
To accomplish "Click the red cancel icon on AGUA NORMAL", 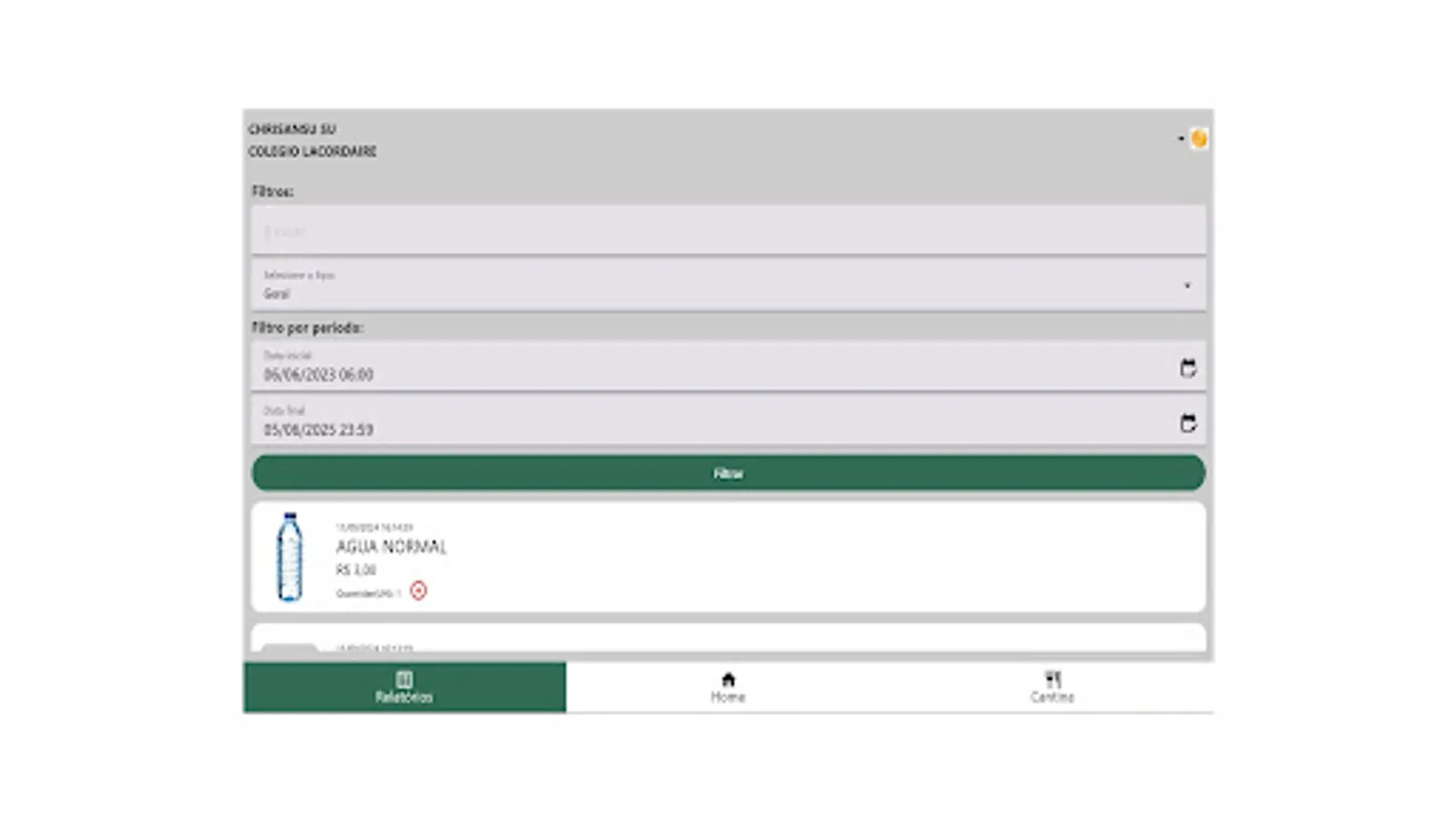I will (419, 591).
